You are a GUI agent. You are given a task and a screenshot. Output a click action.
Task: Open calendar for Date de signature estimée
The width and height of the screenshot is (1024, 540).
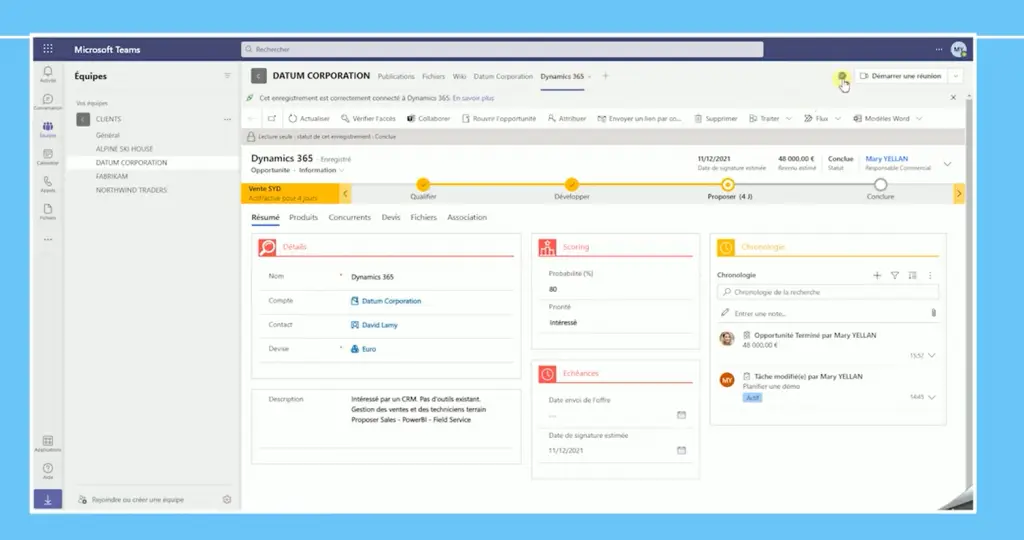681,450
